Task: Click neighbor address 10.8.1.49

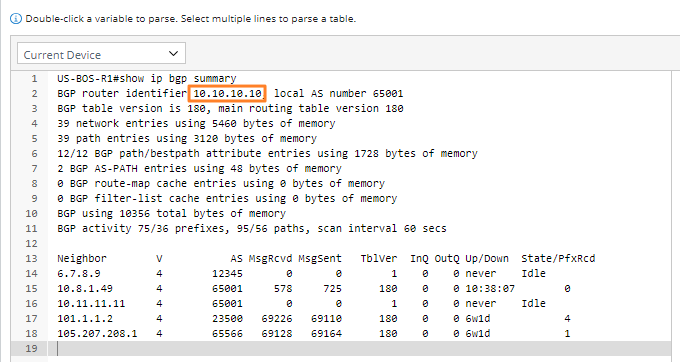Action: 85,288
